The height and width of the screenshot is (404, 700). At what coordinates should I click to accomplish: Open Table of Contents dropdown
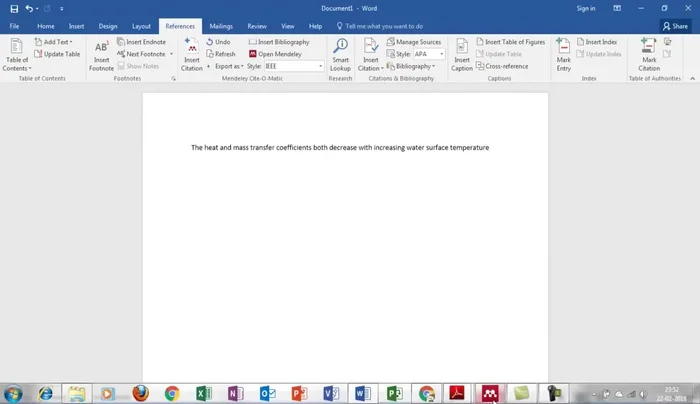click(x=17, y=54)
